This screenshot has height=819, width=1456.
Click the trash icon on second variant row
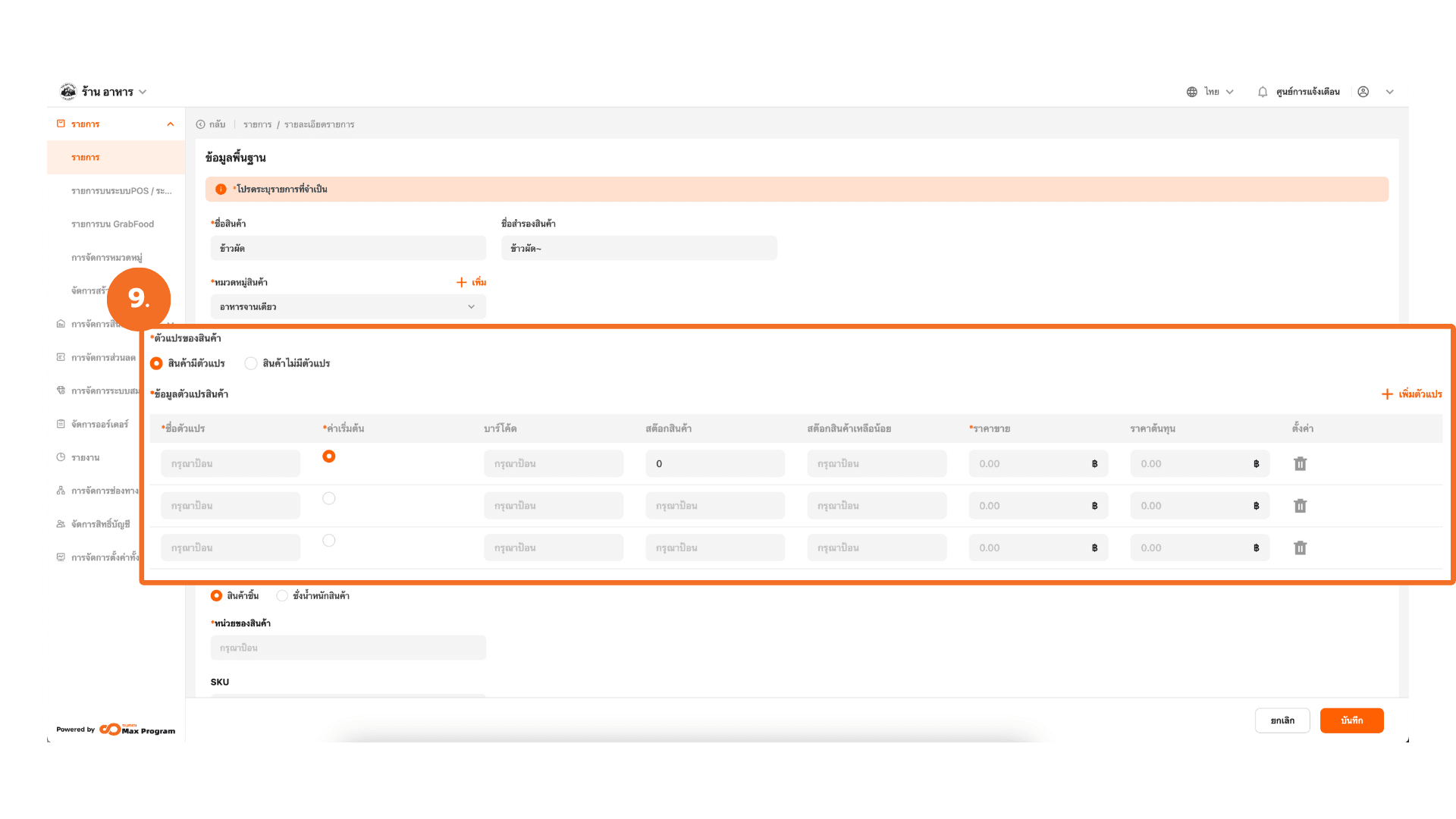click(1300, 506)
